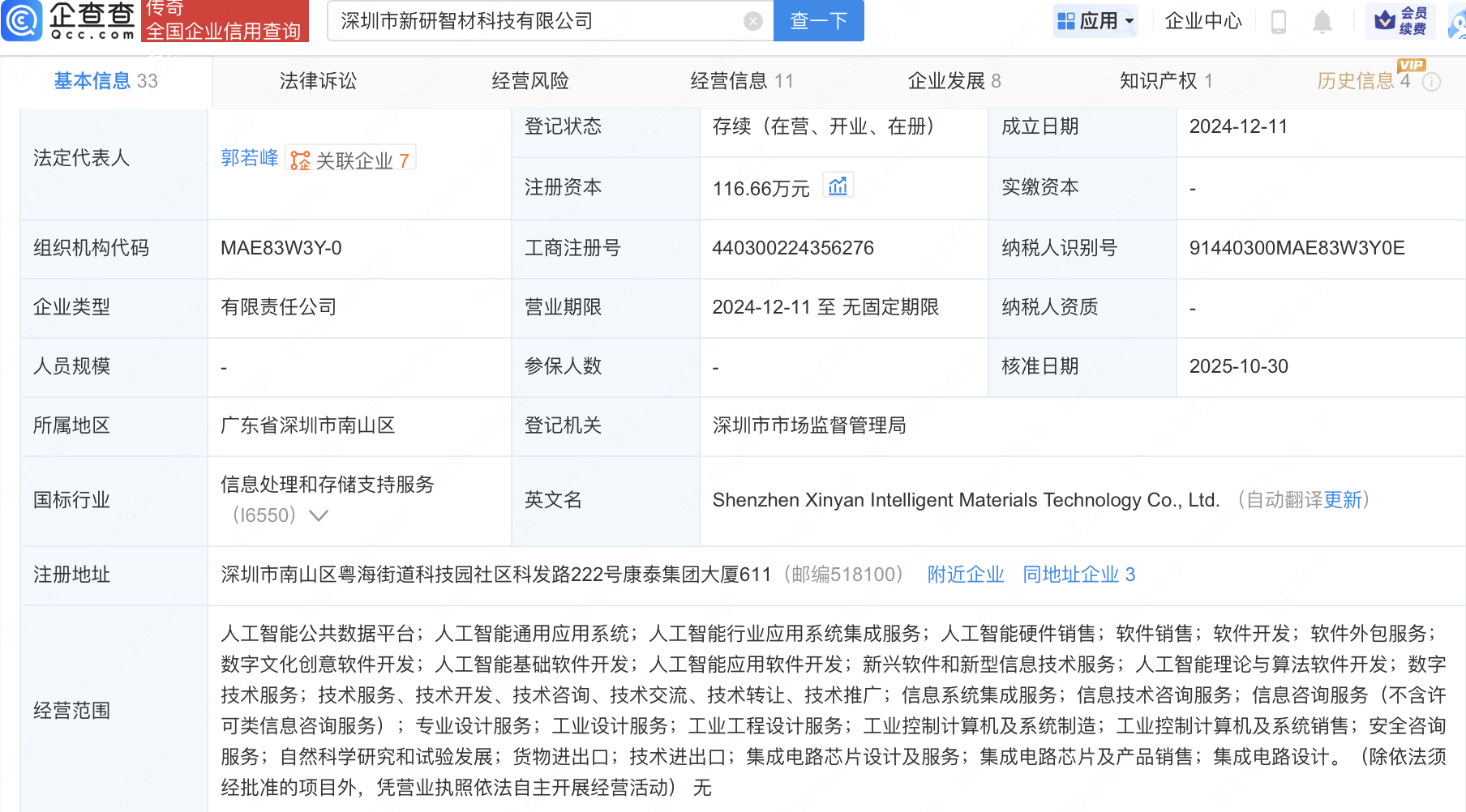Open the 企业中心 menu
Viewport: 1466px width, 812px height.
1203,21
